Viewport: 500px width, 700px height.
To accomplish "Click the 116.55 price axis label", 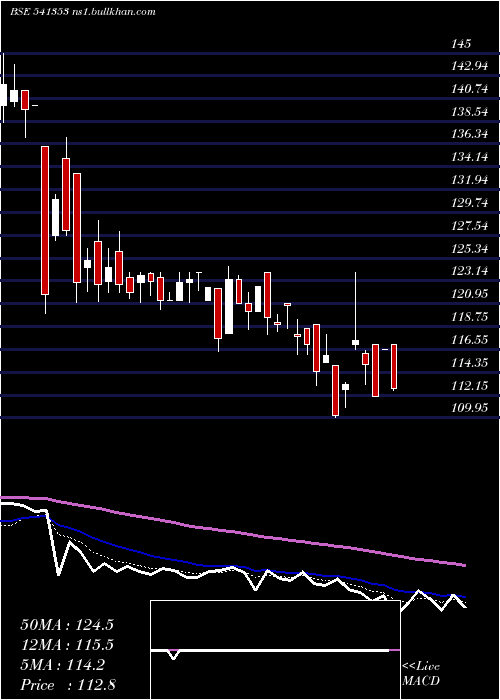I will click(470, 340).
